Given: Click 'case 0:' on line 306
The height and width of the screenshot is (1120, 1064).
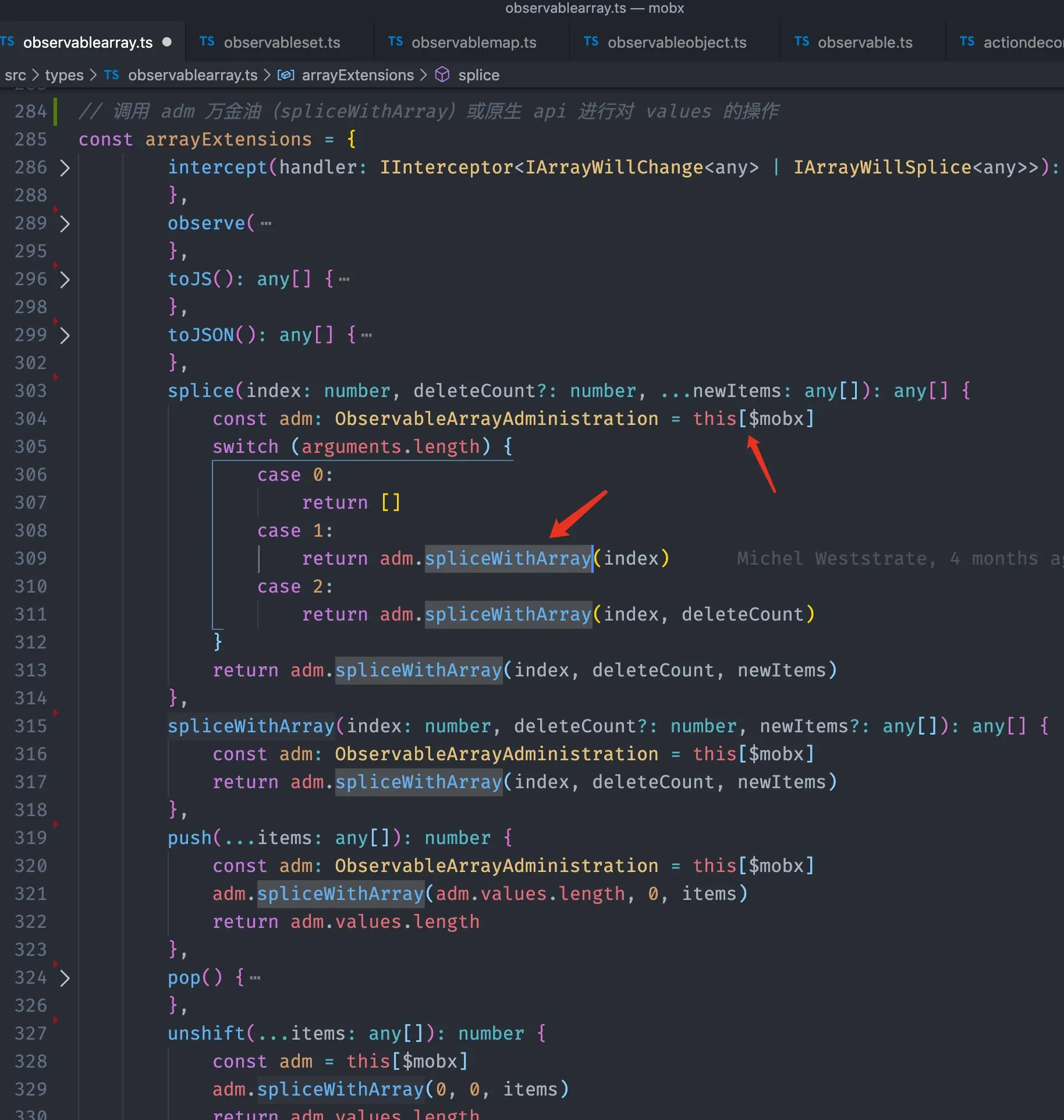Looking at the screenshot, I should pos(295,474).
